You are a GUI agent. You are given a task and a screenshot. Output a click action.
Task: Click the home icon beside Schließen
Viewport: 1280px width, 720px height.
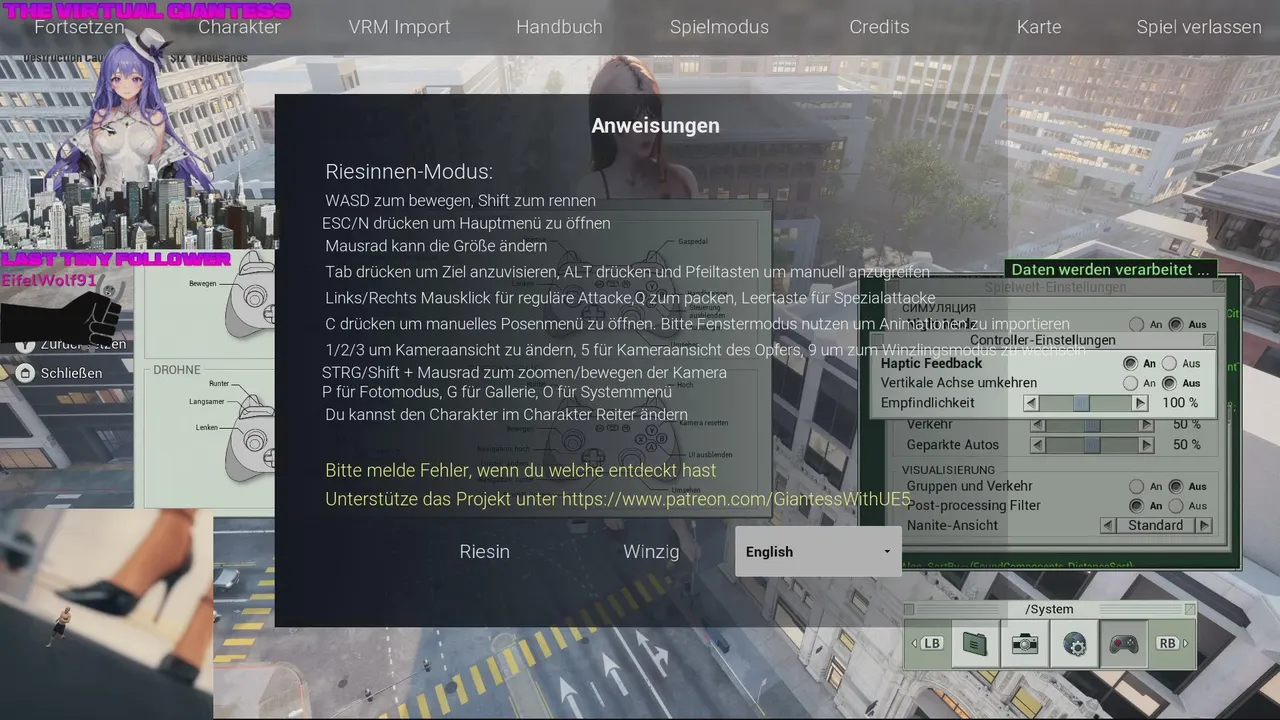coord(25,373)
